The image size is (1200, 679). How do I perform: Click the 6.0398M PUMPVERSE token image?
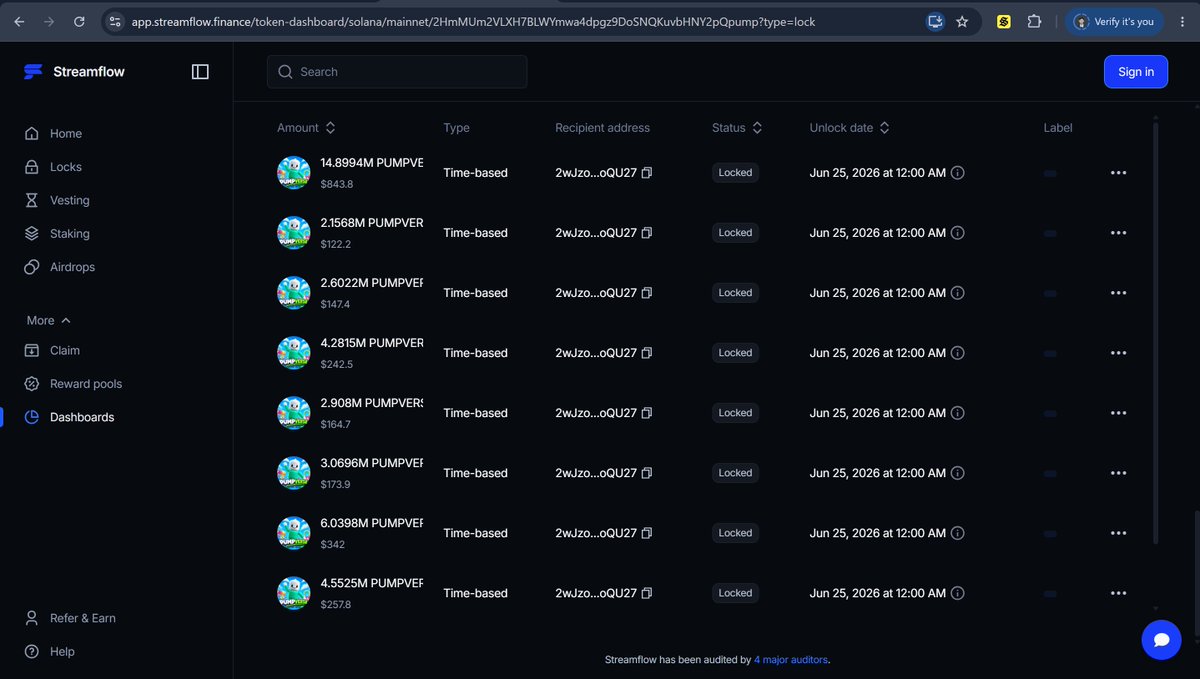(x=294, y=533)
